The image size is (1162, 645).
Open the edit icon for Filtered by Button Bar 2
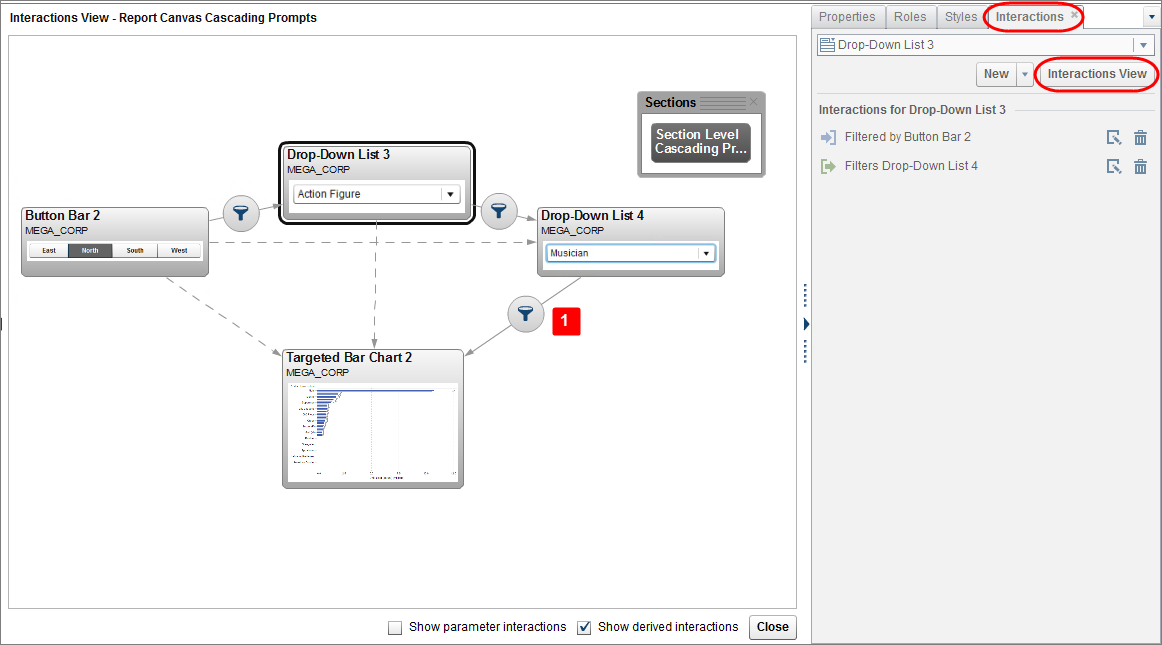(1114, 137)
